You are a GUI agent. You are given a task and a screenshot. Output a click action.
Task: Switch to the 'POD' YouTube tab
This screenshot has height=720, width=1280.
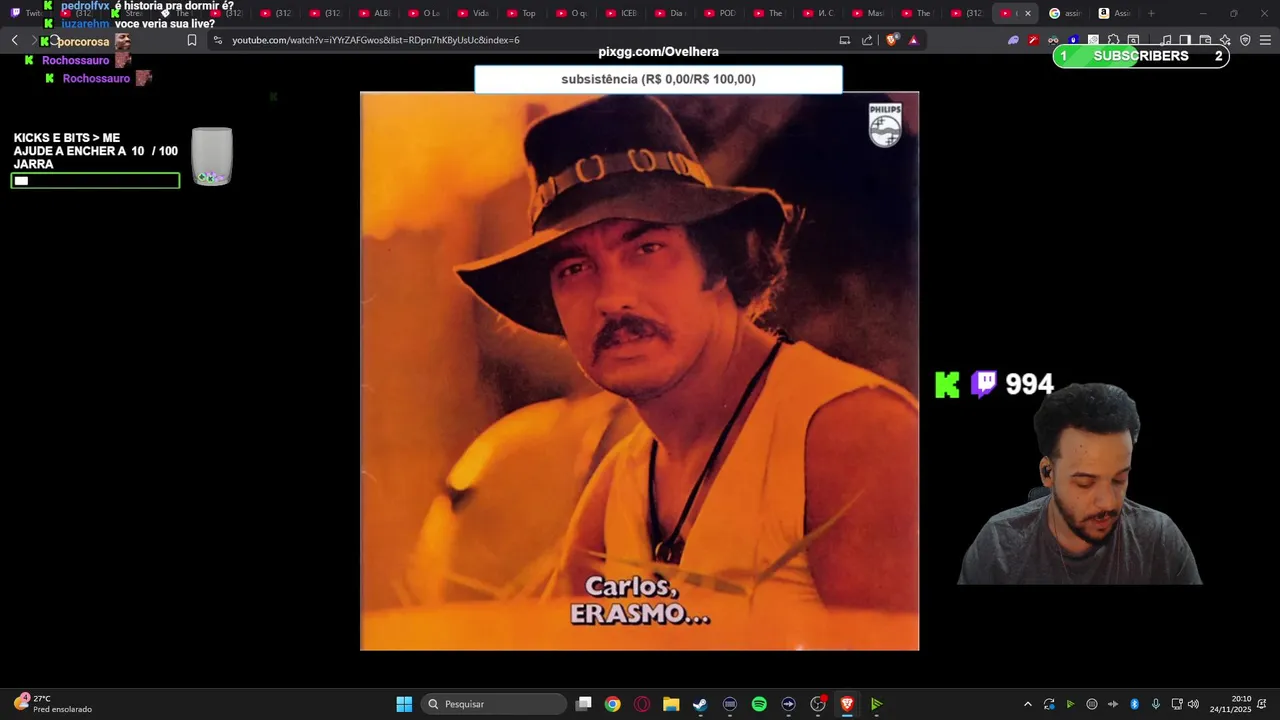point(720,13)
